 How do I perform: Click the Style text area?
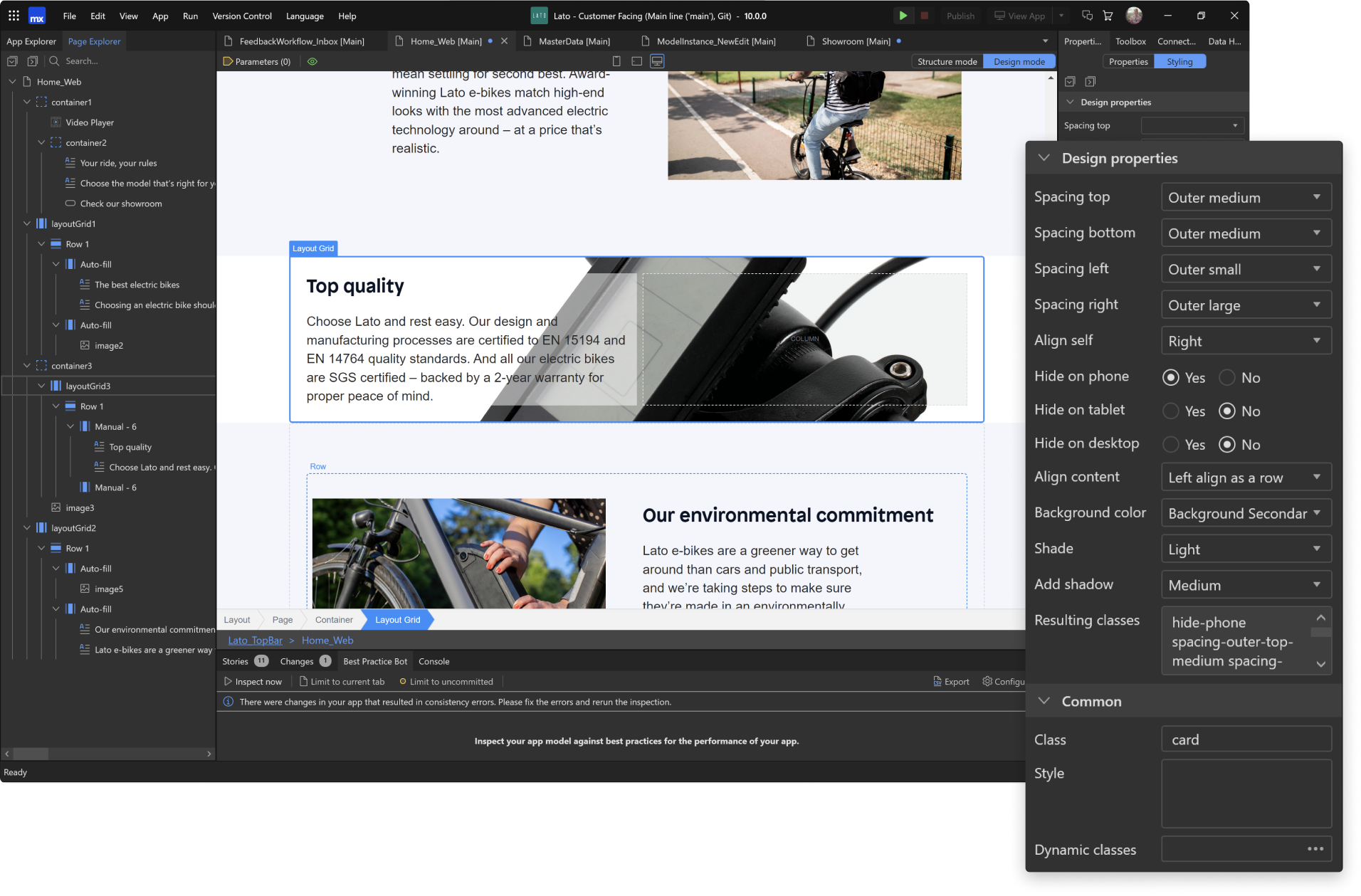[x=1246, y=793]
